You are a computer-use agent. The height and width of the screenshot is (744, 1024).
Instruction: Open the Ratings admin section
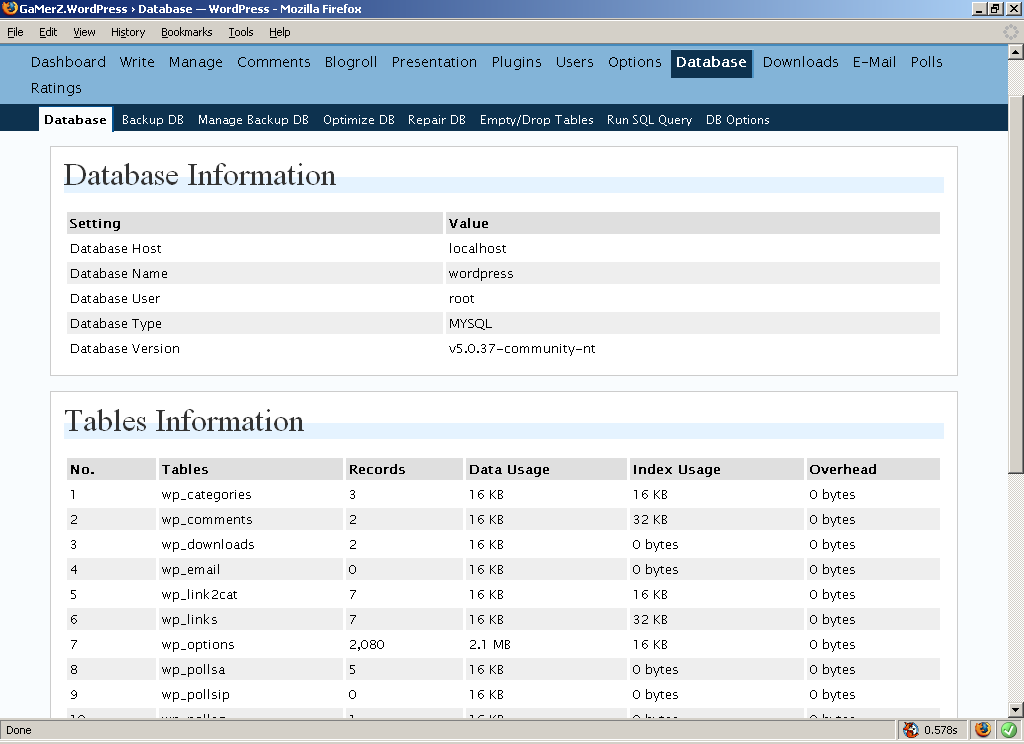coord(56,88)
